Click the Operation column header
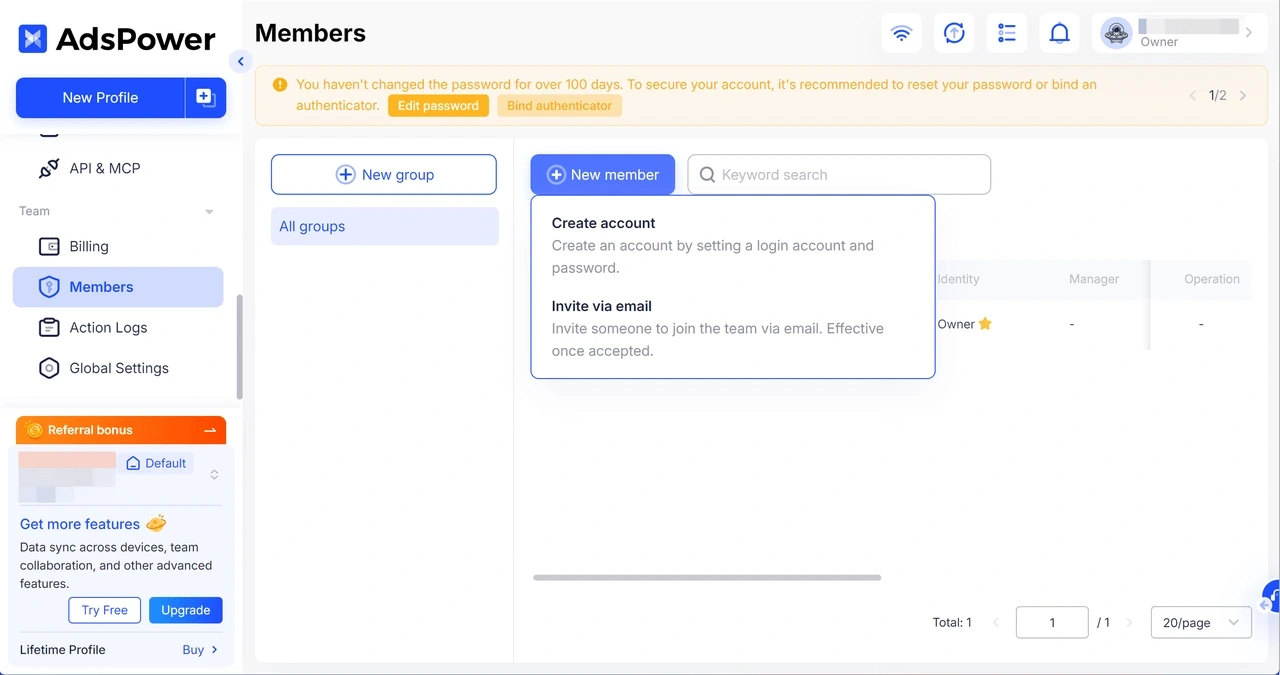 [1212, 279]
